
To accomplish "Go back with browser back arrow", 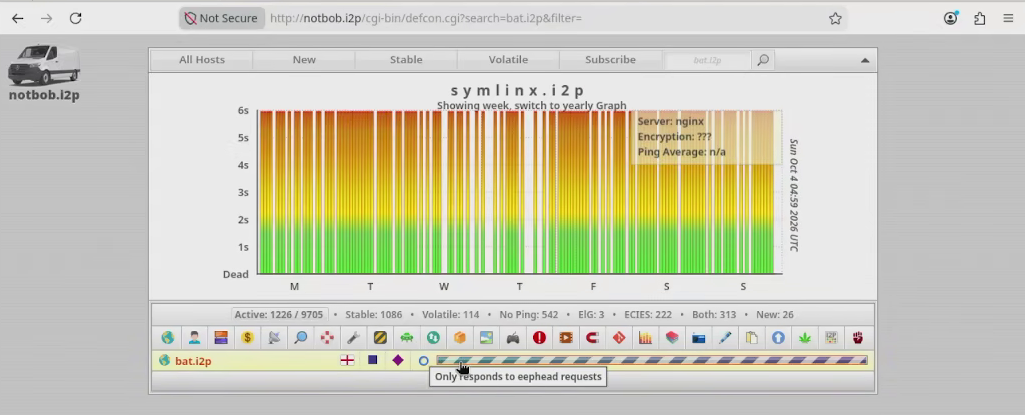I will click(x=18, y=18).
